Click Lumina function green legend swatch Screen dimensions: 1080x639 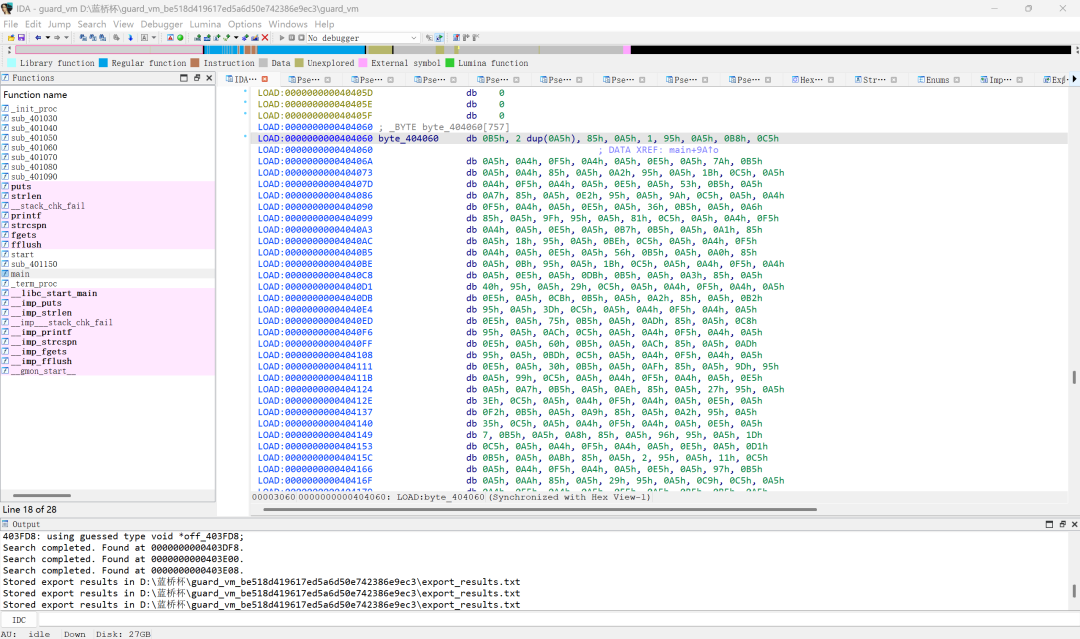(450, 63)
